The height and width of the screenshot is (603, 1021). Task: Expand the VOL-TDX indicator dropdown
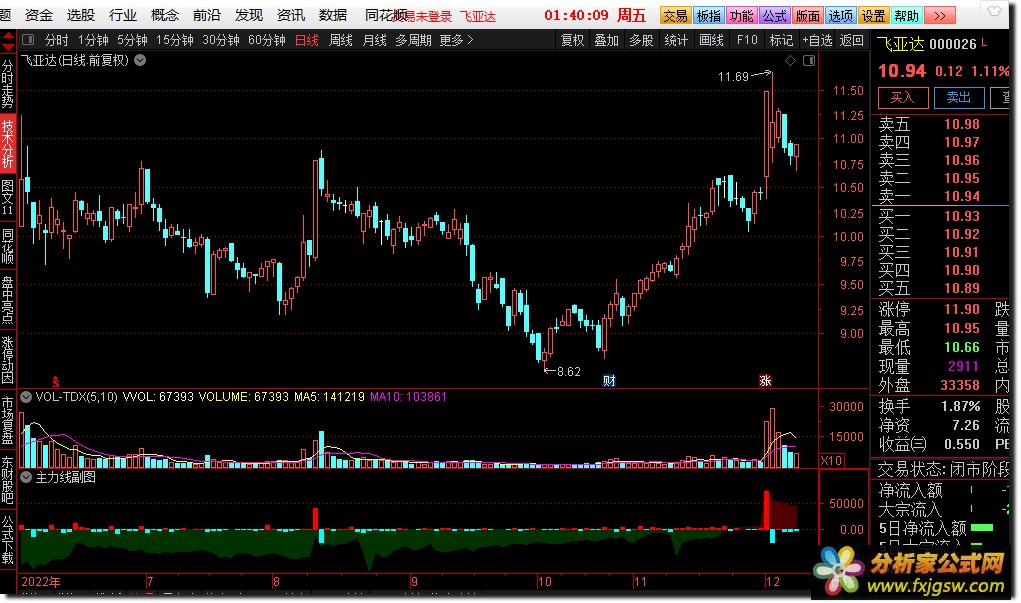(x=26, y=397)
